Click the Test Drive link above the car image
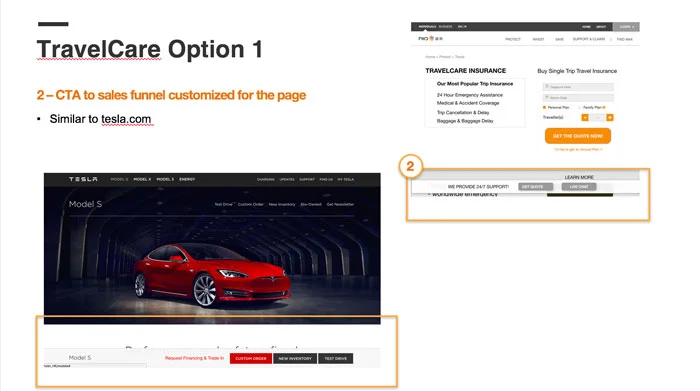The image size is (700, 391). point(224,204)
